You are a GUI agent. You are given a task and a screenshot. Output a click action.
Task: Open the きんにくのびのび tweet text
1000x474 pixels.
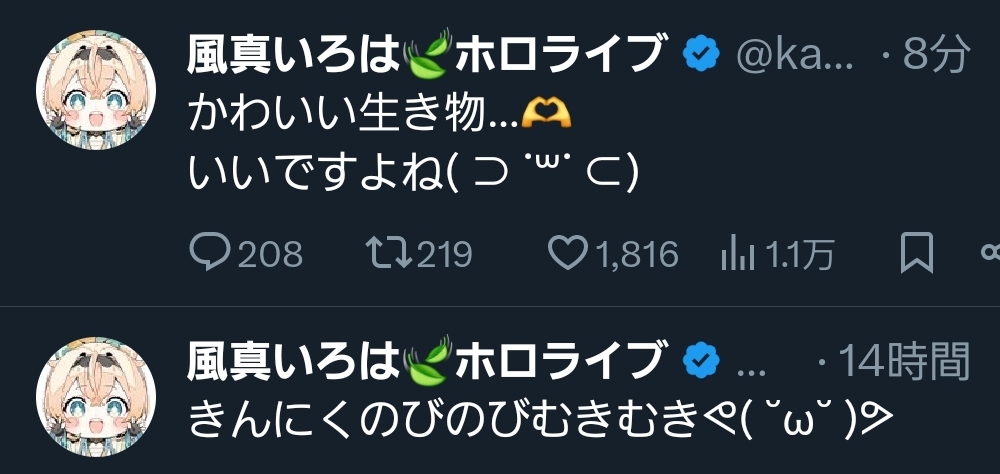541,420
